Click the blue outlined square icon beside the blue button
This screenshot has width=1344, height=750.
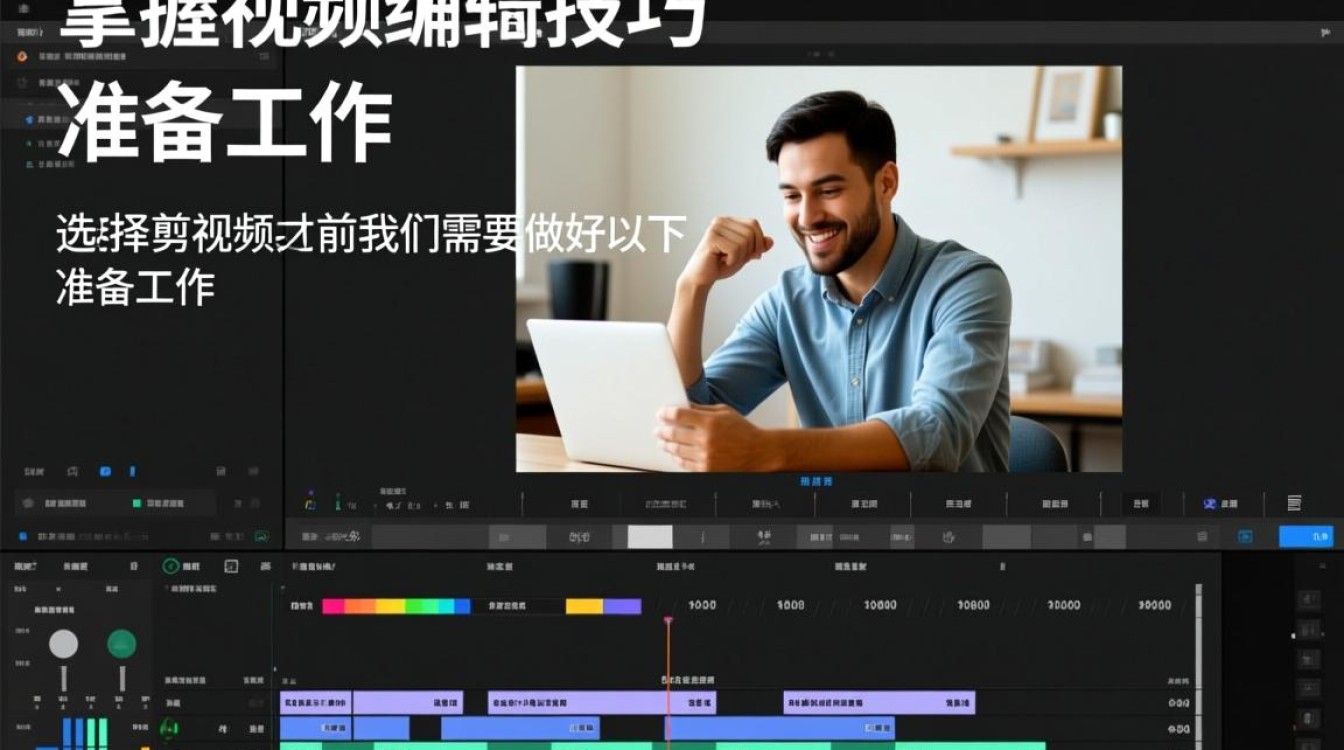tap(1245, 537)
